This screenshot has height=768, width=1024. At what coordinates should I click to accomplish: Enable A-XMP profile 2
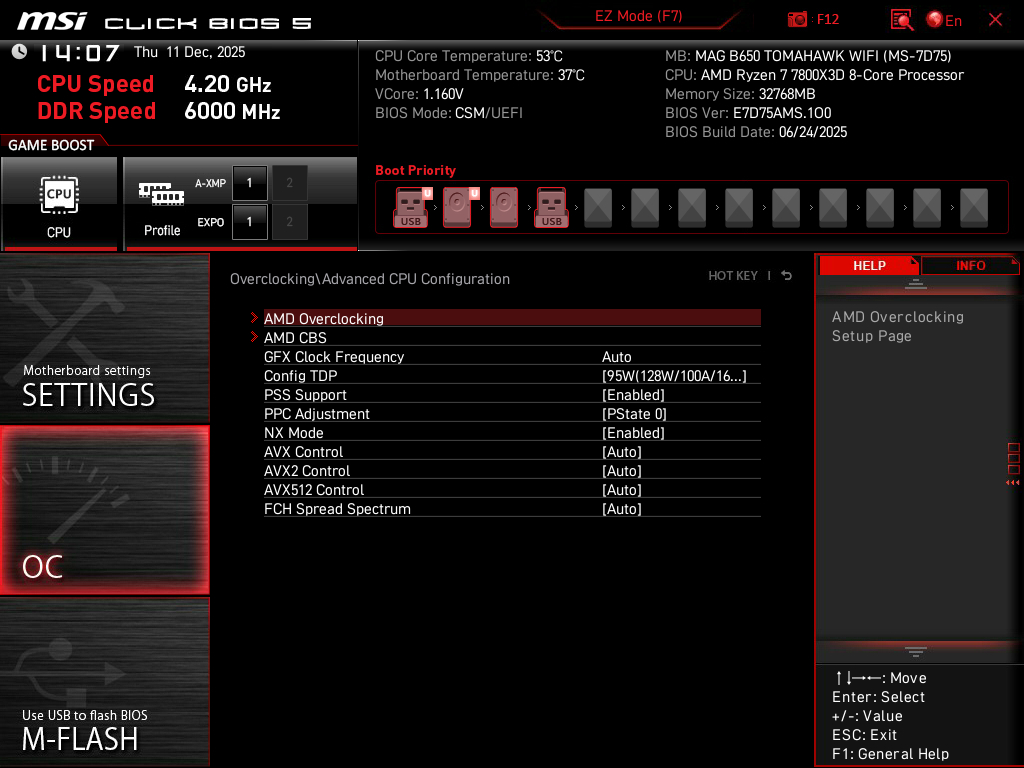(x=289, y=183)
